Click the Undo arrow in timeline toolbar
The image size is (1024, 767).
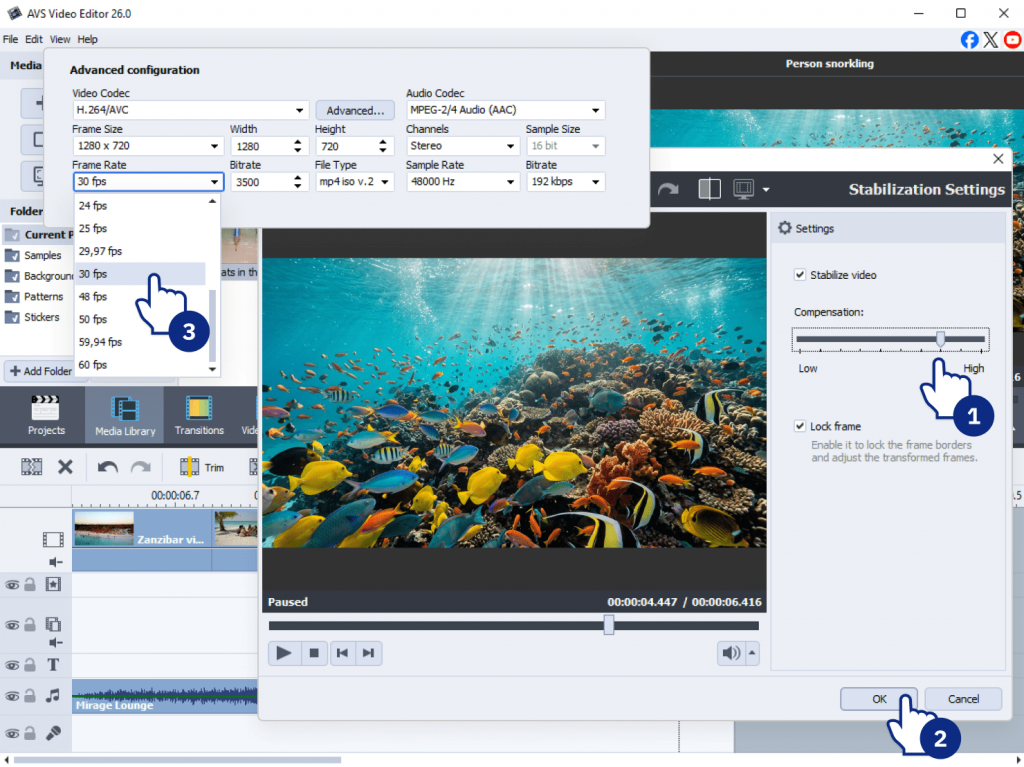tap(108, 466)
